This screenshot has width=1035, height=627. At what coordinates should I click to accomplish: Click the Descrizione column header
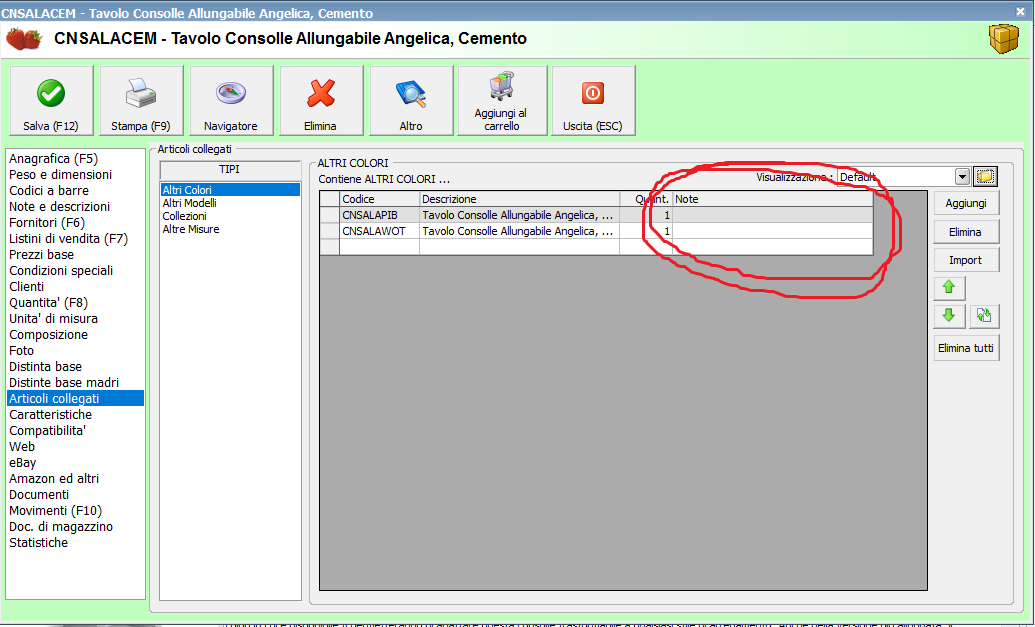tap(519, 199)
